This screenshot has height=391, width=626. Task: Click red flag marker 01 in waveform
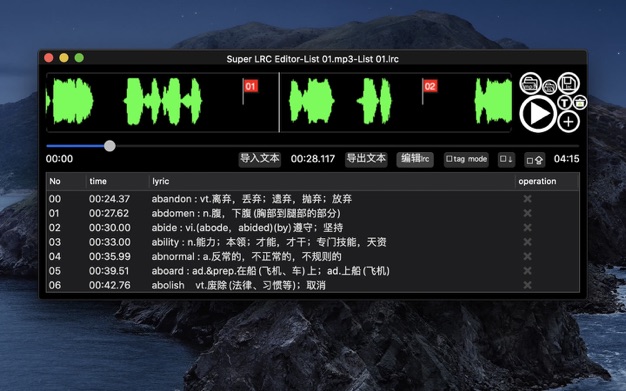tap(250, 86)
